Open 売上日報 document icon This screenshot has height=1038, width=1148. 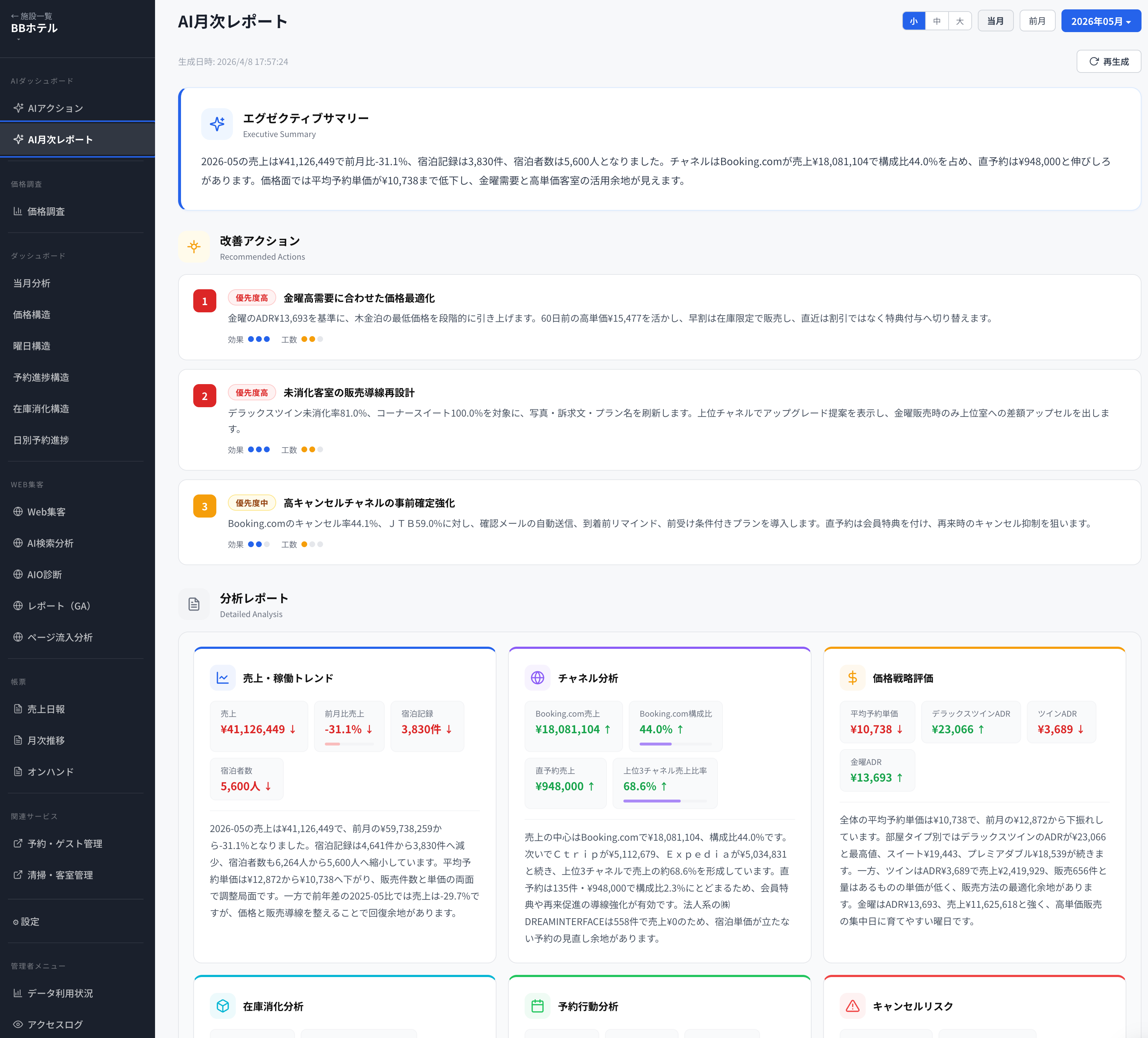point(18,709)
